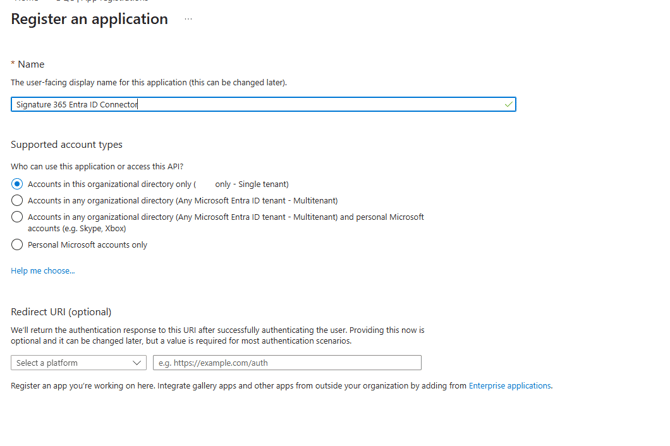
Task: Click the Name field label
Action: pyautogui.click(x=31, y=64)
